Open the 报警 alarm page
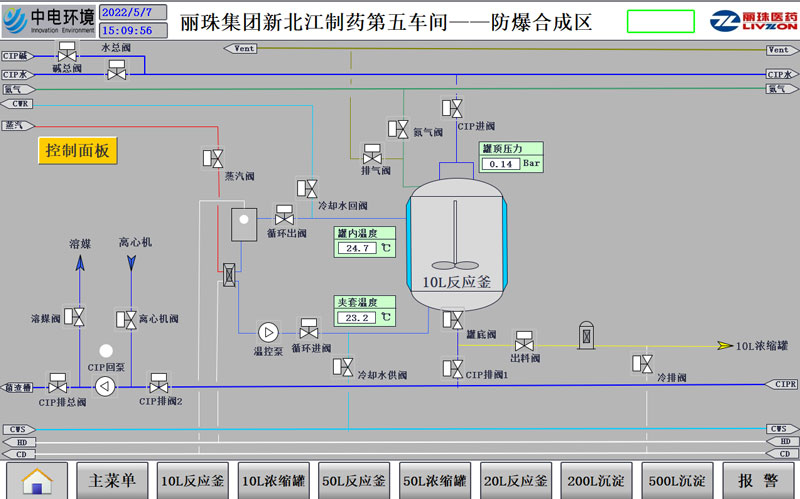 click(x=758, y=480)
